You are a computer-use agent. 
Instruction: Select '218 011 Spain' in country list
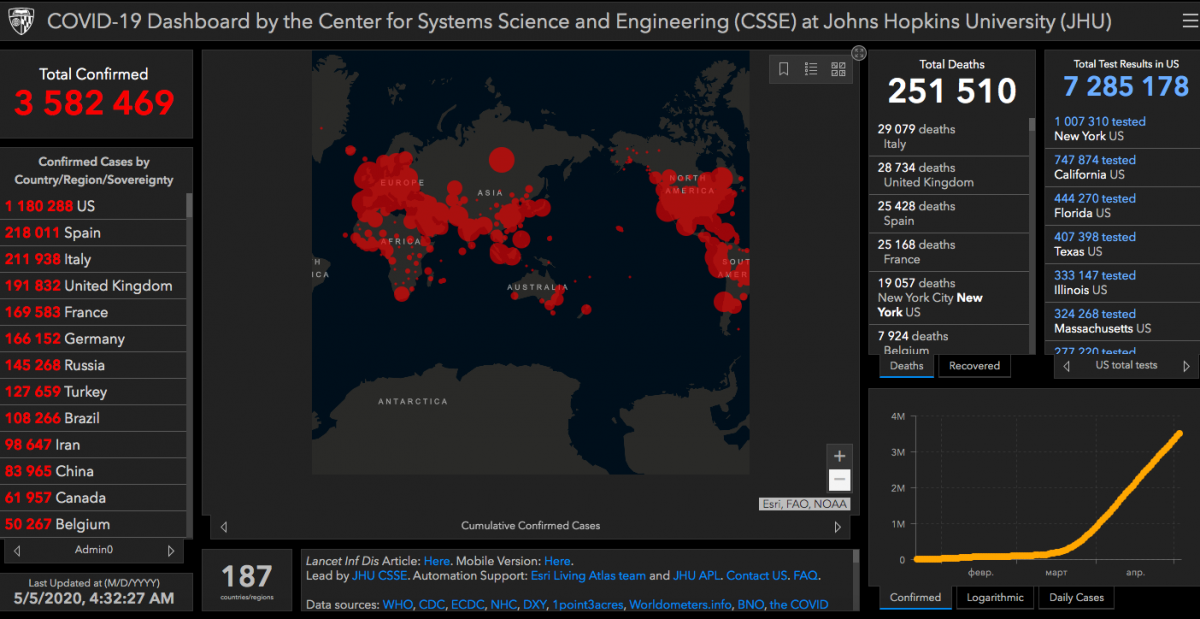(x=93, y=232)
